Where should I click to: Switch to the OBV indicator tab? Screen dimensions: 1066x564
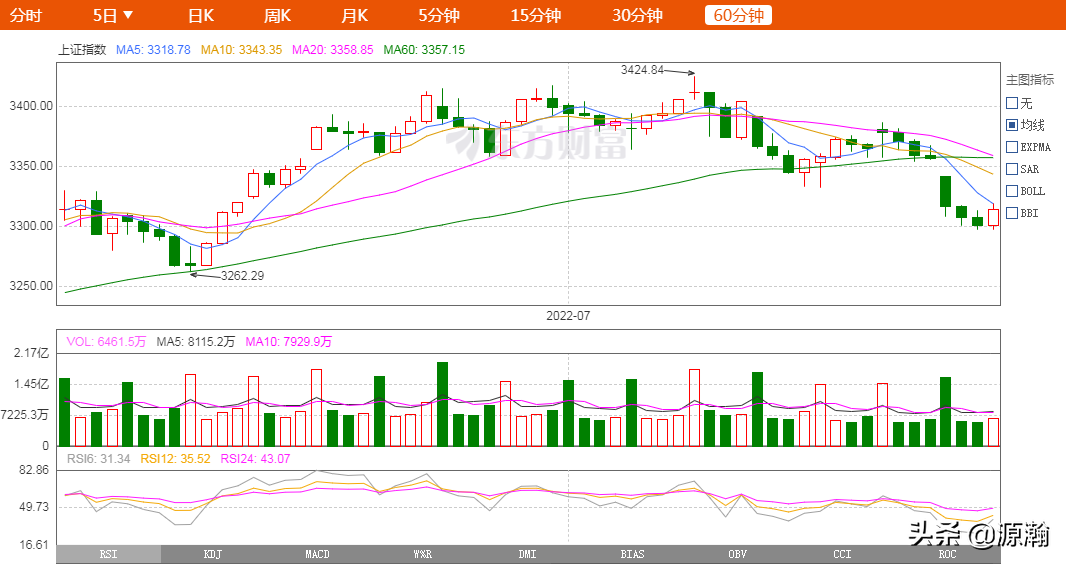pyautogui.click(x=738, y=554)
